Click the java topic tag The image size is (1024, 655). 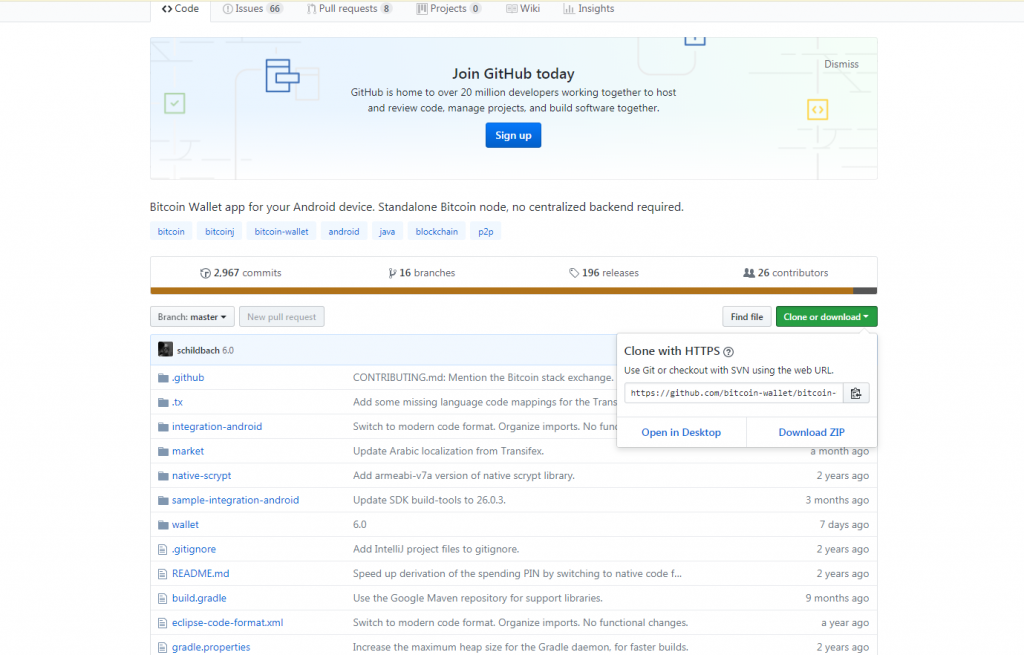387,231
